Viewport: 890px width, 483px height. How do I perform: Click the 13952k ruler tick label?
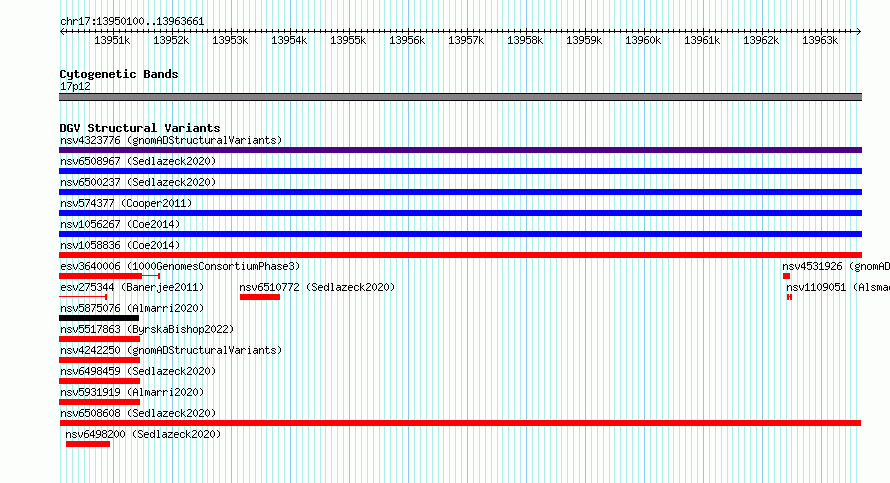point(171,40)
